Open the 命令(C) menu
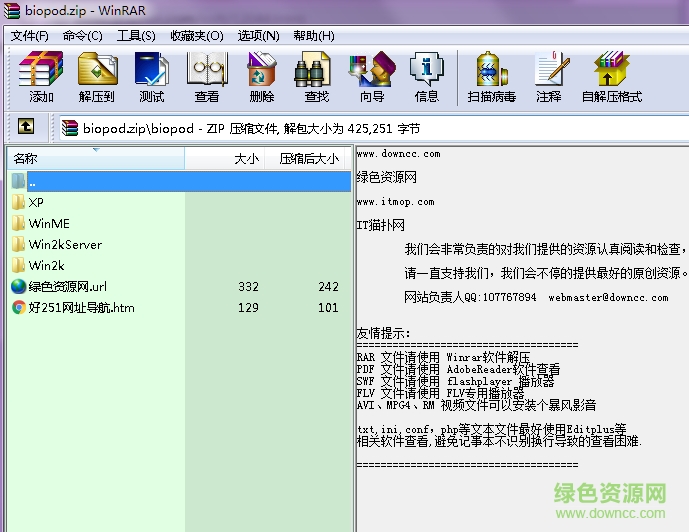The height and width of the screenshot is (532, 689). pyautogui.click(x=83, y=36)
